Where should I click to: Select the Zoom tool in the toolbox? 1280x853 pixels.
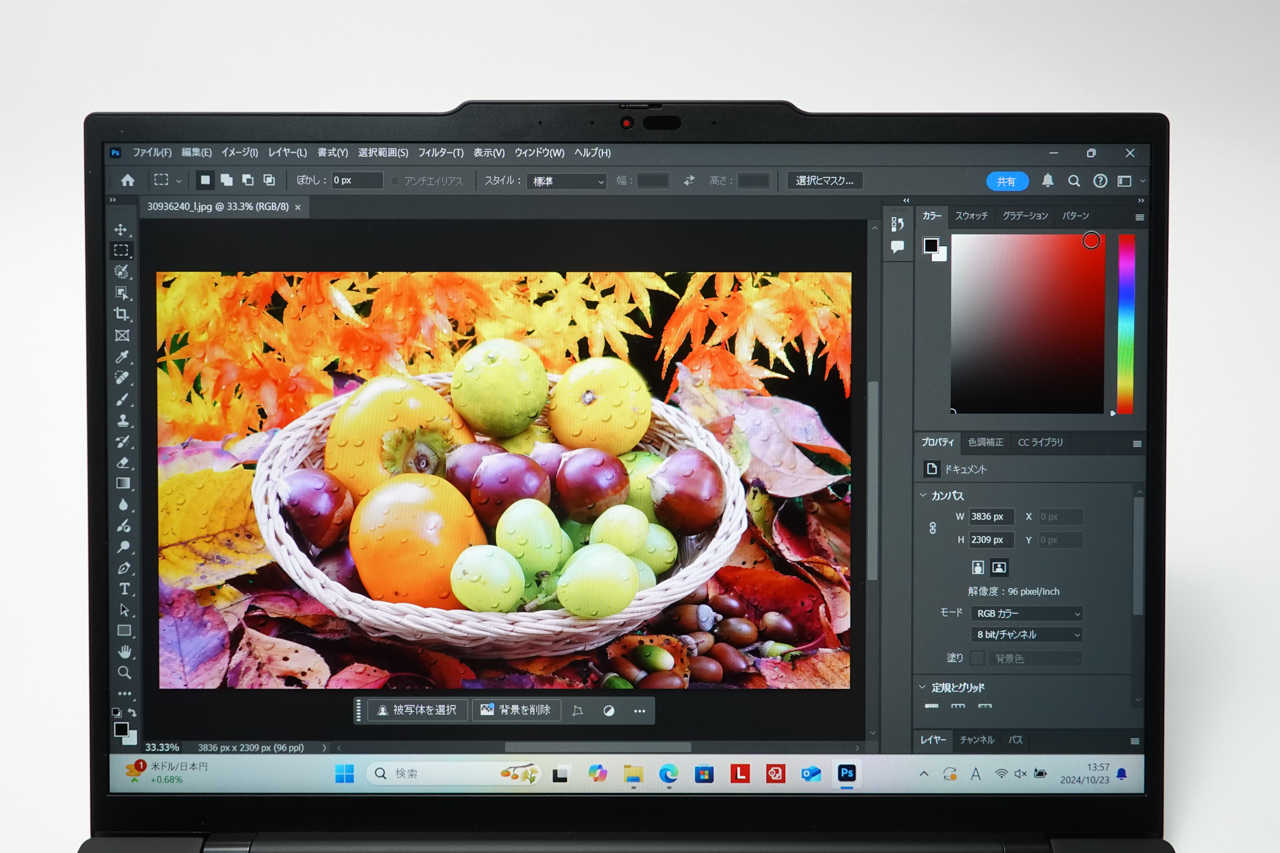(125, 673)
